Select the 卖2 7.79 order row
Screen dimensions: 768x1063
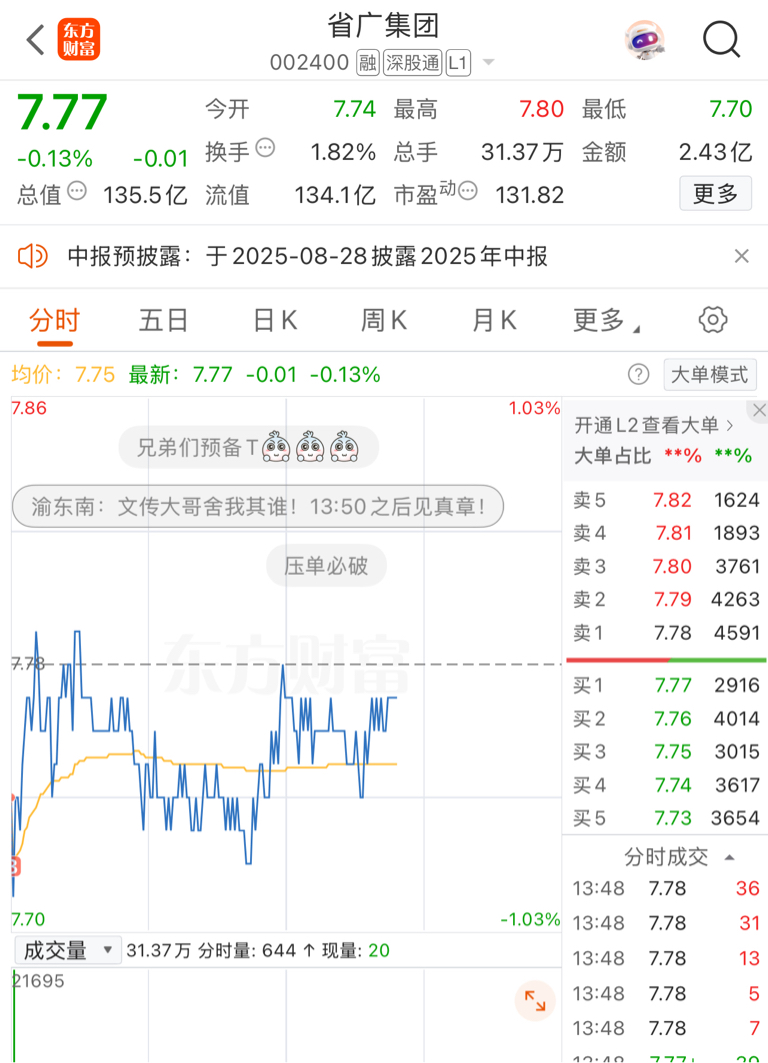[666, 599]
